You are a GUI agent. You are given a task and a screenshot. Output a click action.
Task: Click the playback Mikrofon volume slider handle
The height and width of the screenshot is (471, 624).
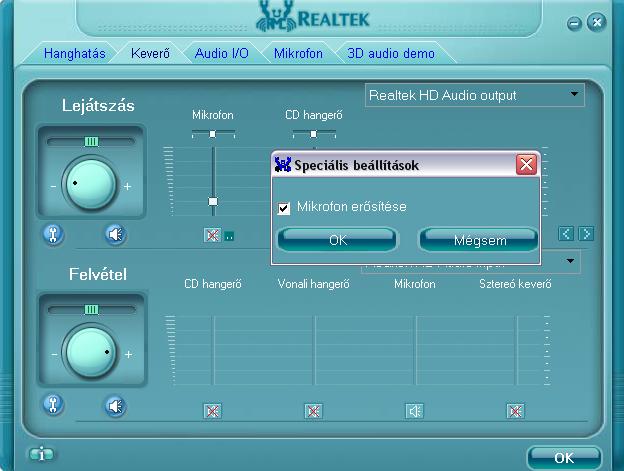pos(213,201)
